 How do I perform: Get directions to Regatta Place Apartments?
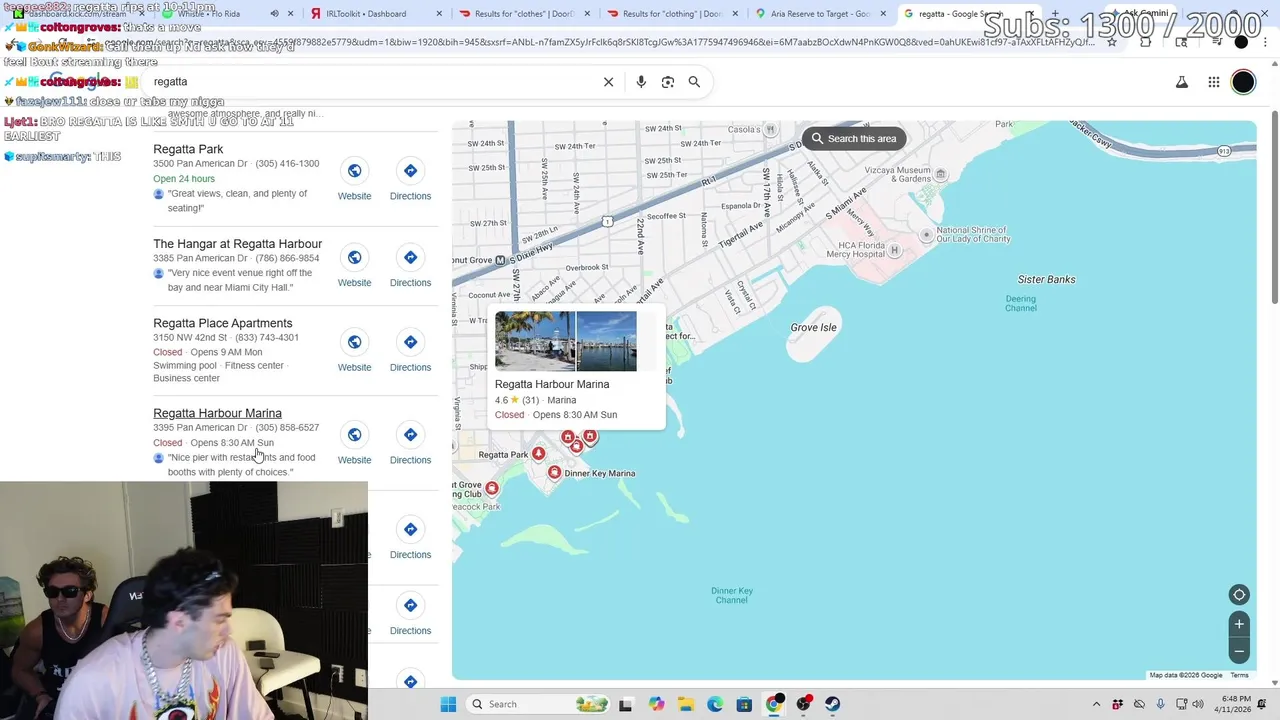[x=410, y=342]
